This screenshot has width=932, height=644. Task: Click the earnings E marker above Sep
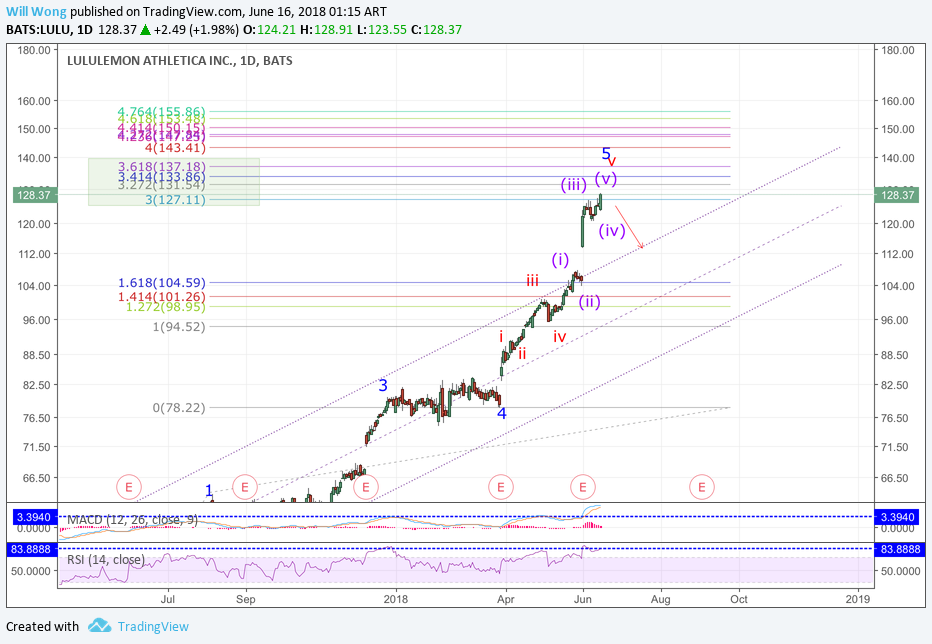[244, 487]
